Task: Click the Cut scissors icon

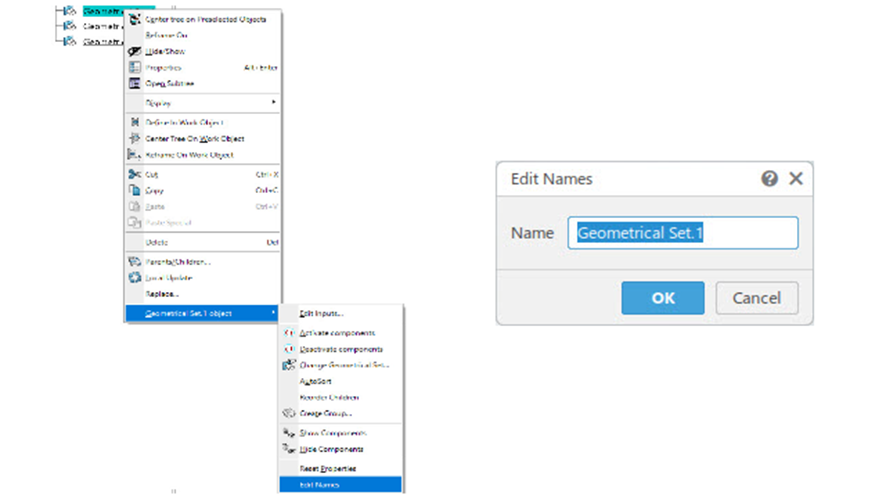Action: 134,174
